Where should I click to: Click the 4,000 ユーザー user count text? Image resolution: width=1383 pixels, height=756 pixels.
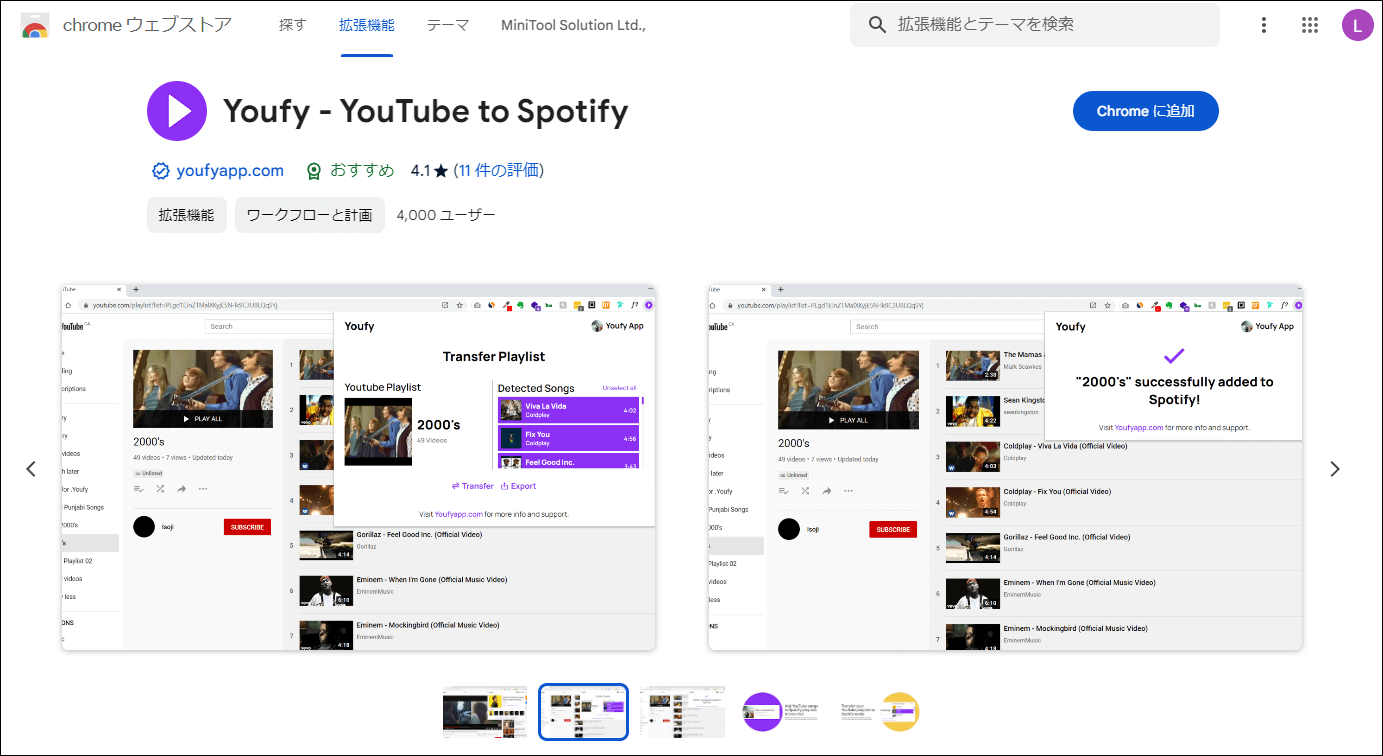(x=446, y=215)
